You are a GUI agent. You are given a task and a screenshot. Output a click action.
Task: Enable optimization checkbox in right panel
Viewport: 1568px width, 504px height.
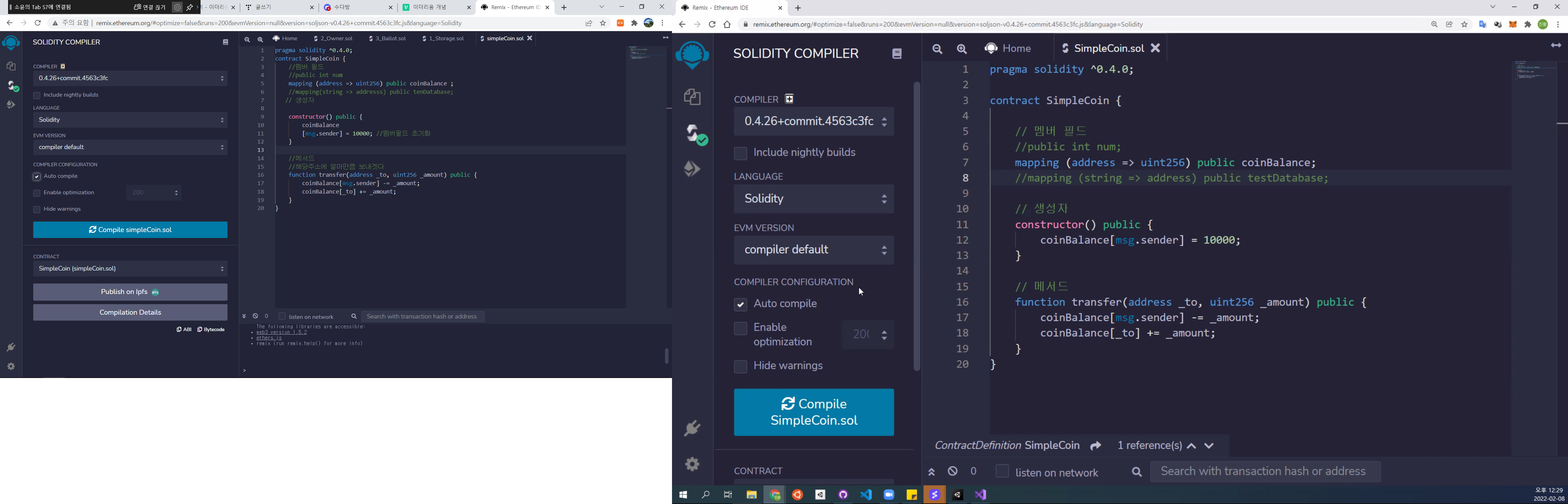[740, 329]
